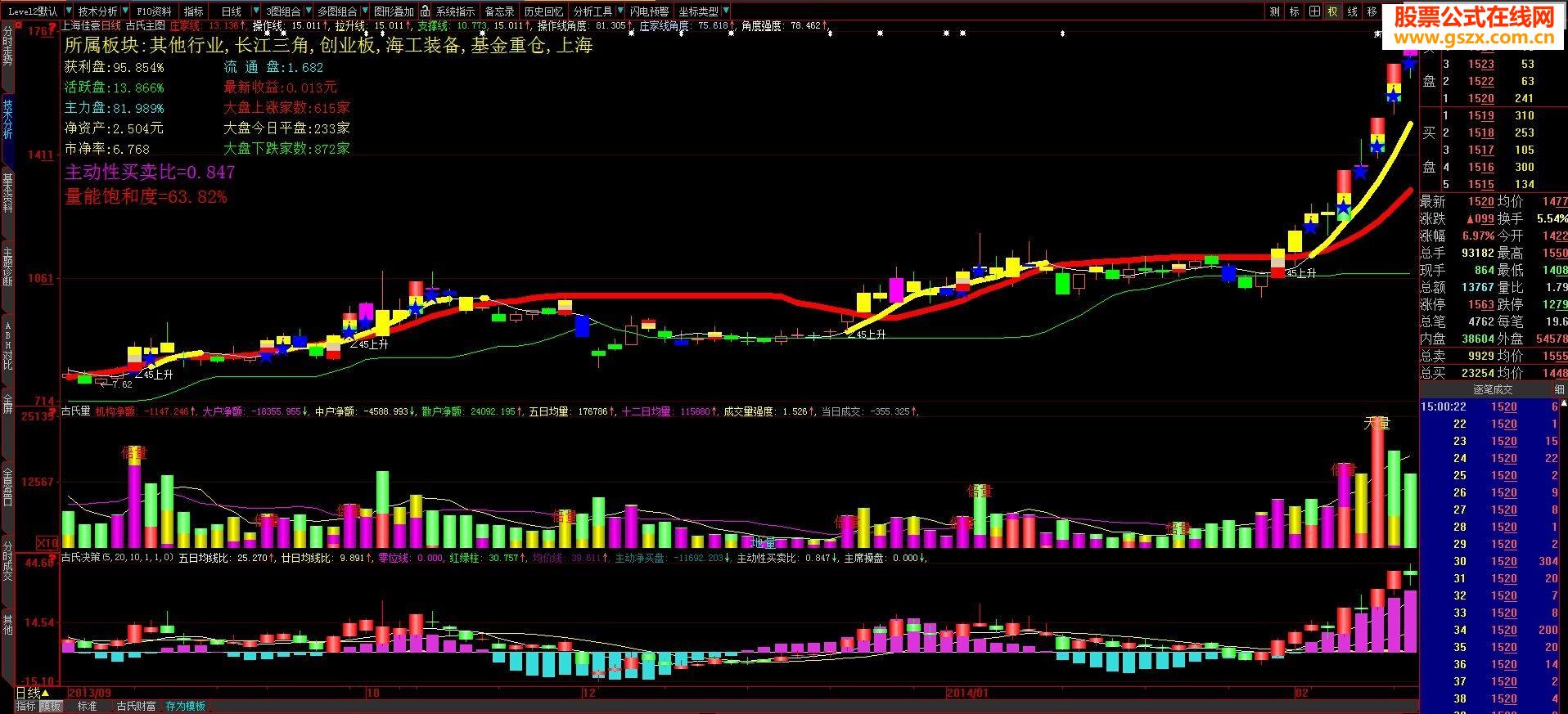This screenshot has width=1568, height=714.
Task: Click the 存为模板 save template button
Action: 186,706
